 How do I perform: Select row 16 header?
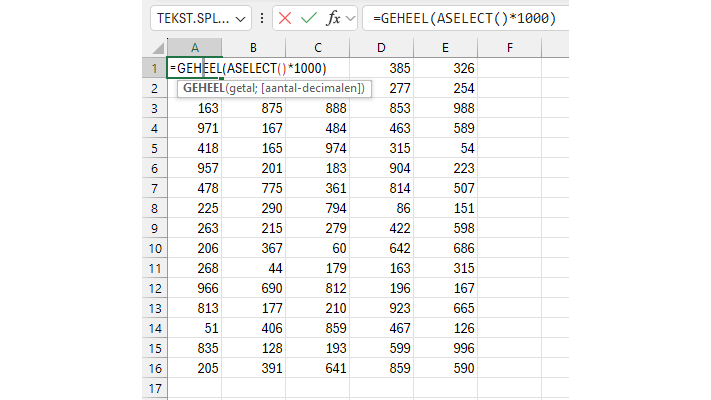[155, 368]
